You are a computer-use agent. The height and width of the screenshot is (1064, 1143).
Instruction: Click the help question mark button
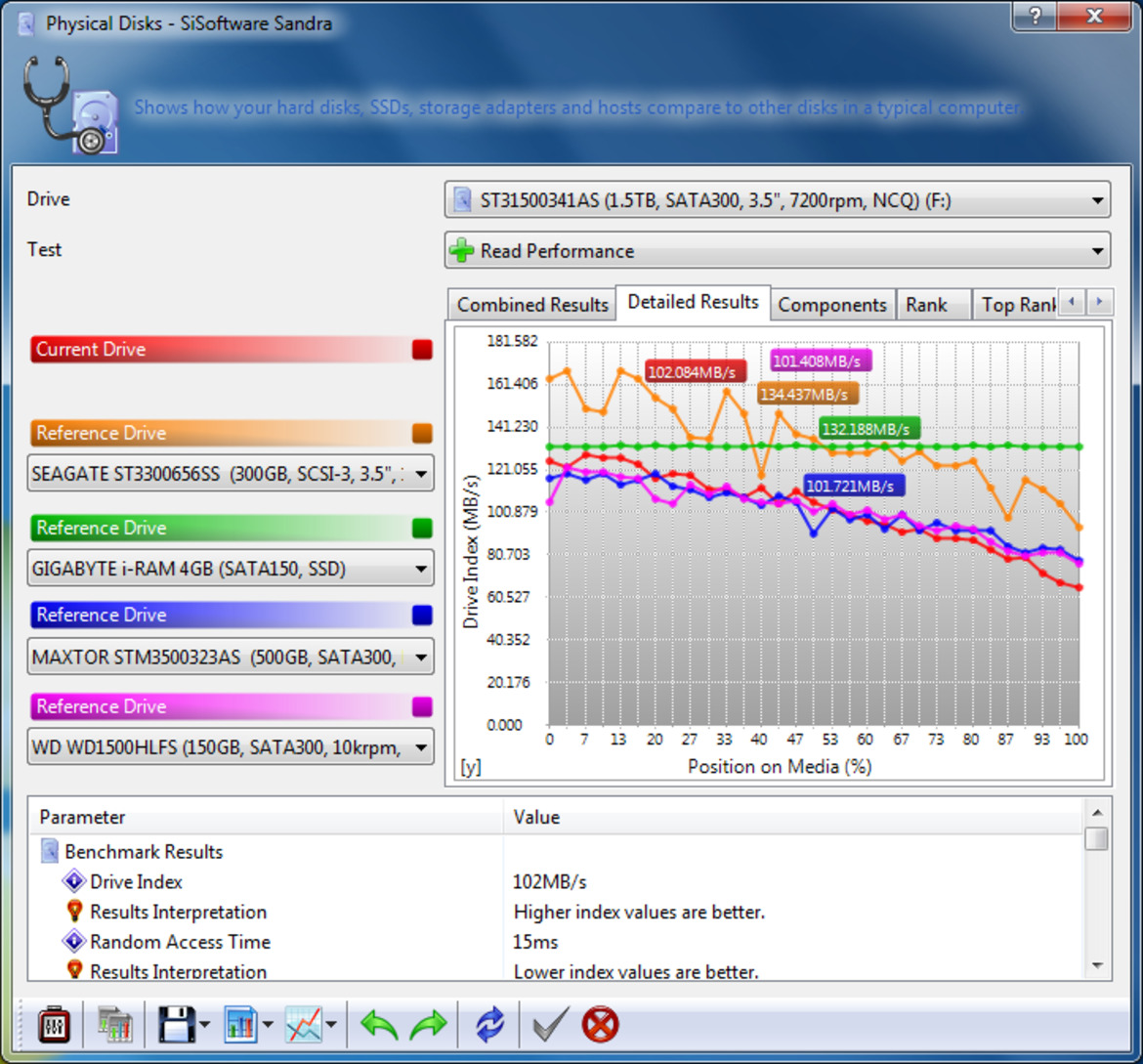(1035, 15)
